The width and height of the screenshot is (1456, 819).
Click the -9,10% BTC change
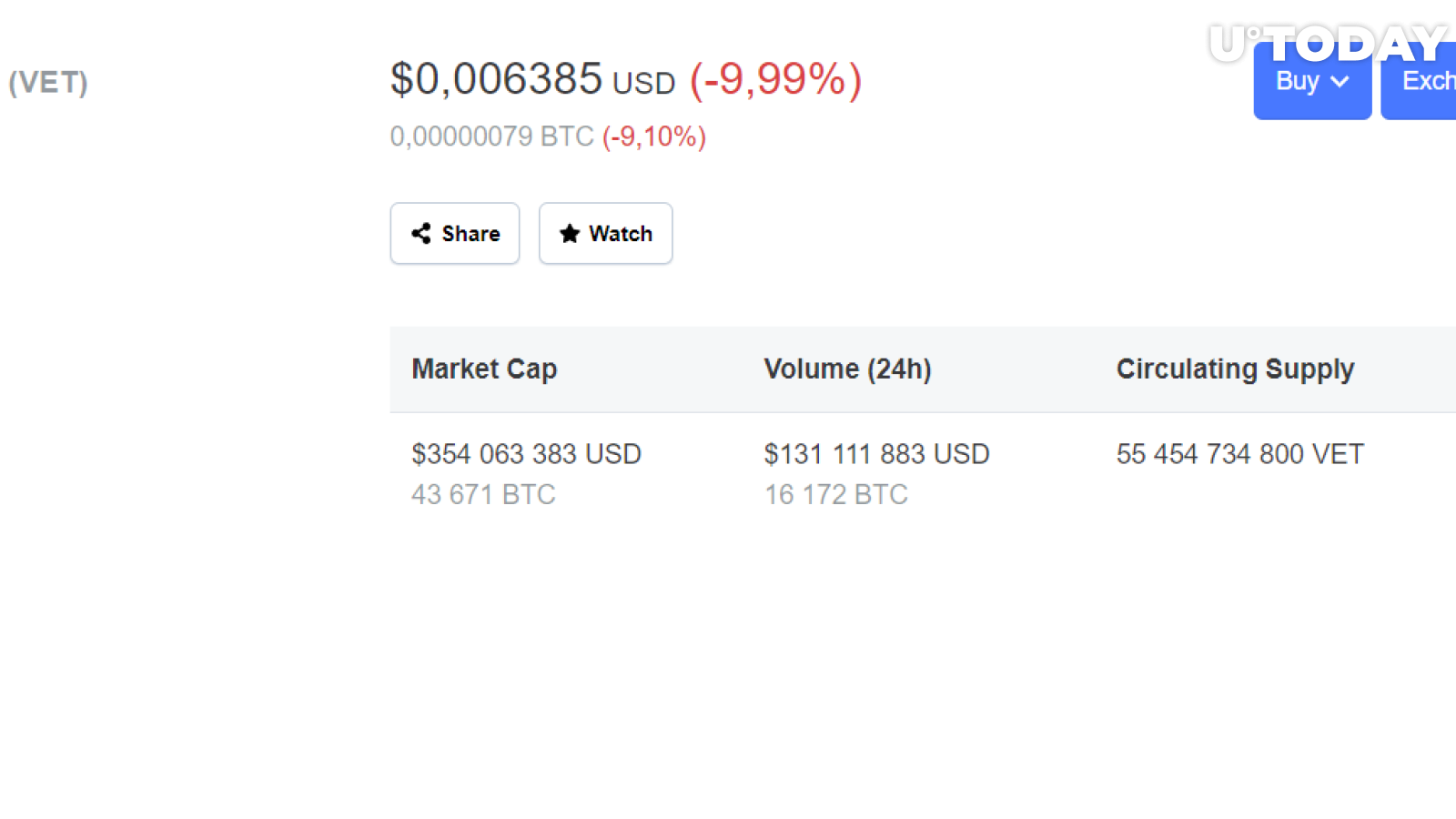click(654, 136)
